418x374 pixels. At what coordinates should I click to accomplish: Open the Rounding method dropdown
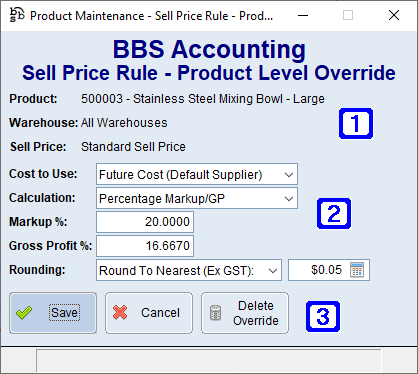tap(189, 270)
